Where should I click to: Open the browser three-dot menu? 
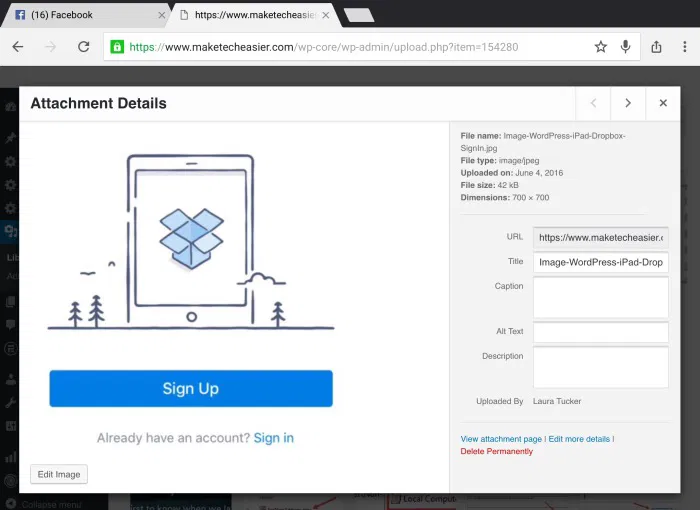pos(685,47)
